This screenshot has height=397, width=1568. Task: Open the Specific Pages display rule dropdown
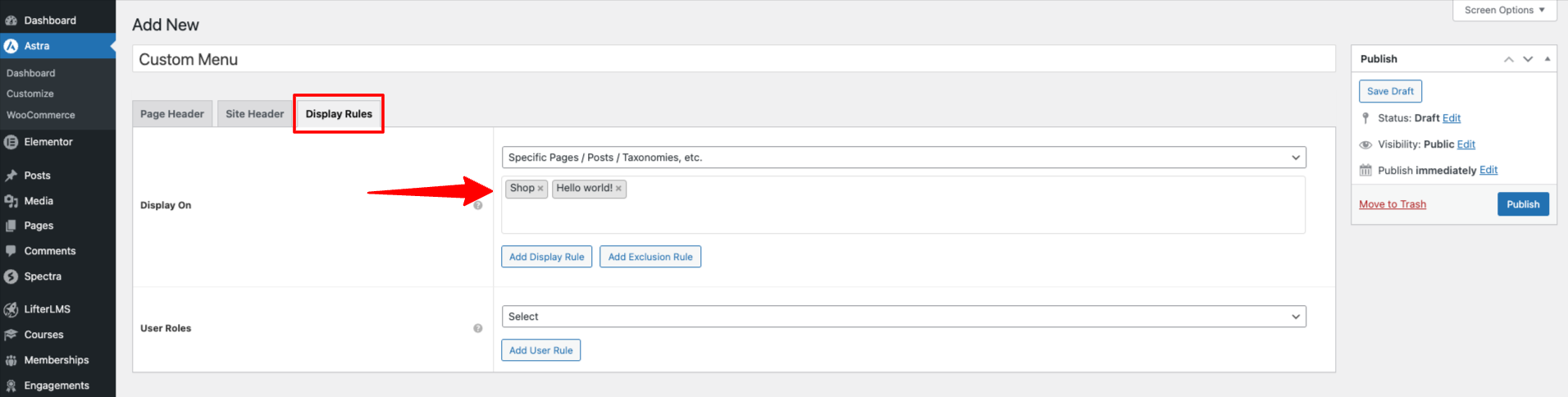(x=903, y=157)
